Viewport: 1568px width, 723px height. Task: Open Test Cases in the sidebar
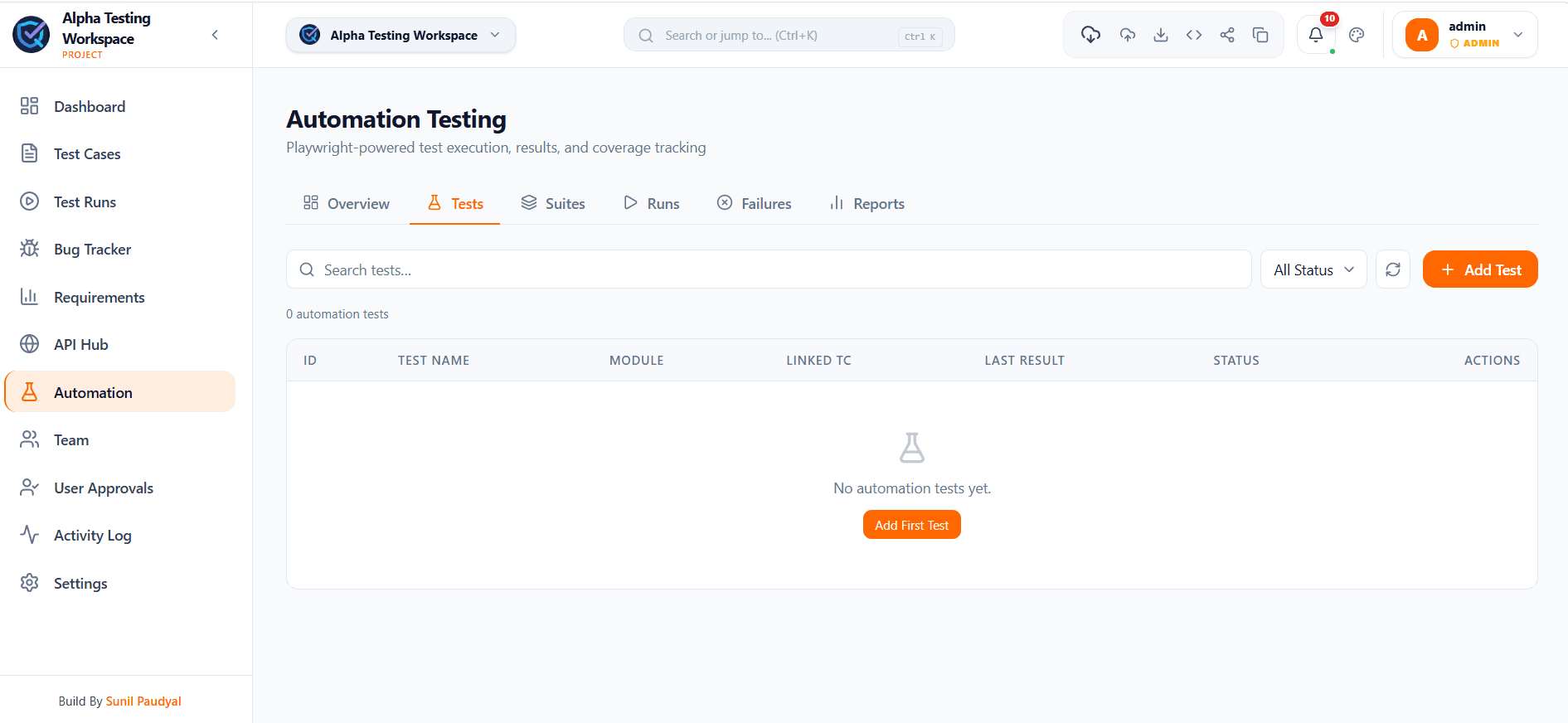tap(120, 153)
